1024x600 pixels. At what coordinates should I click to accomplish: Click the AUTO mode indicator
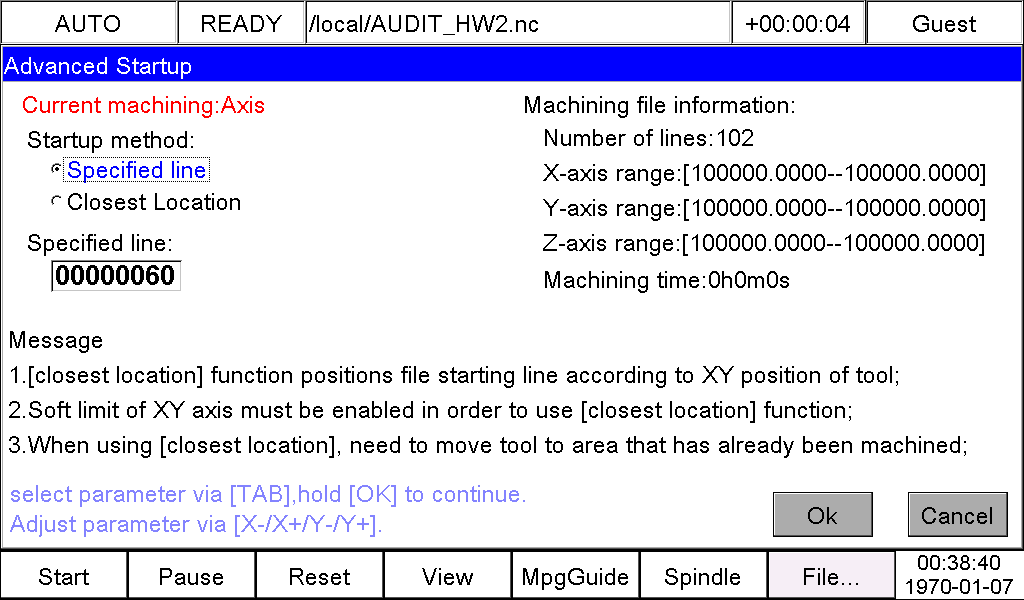pos(88,24)
